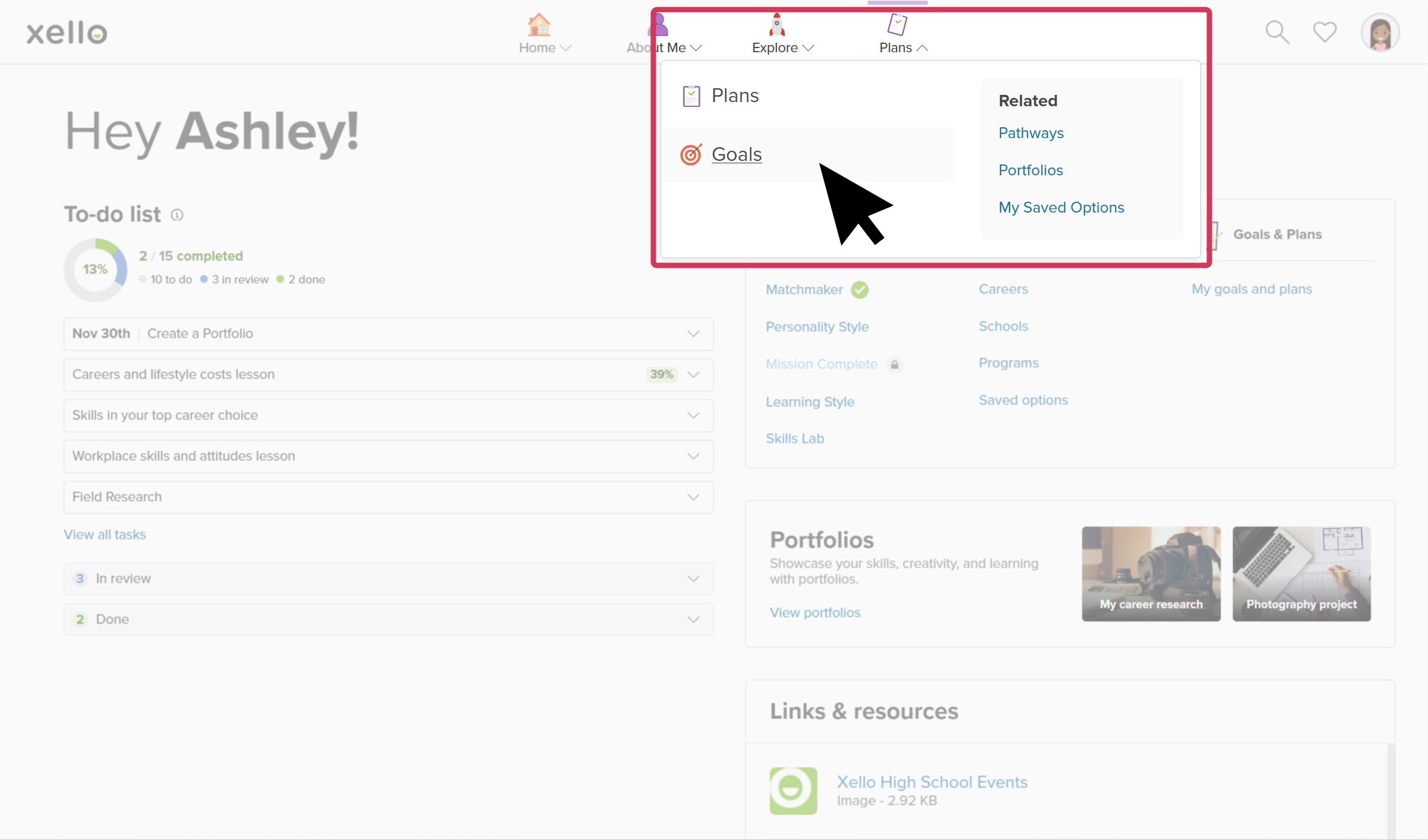The width and height of the screenshot is (1428, 840).
Task: Expand the Done tasks section
Action: click(x=693, y=620)
